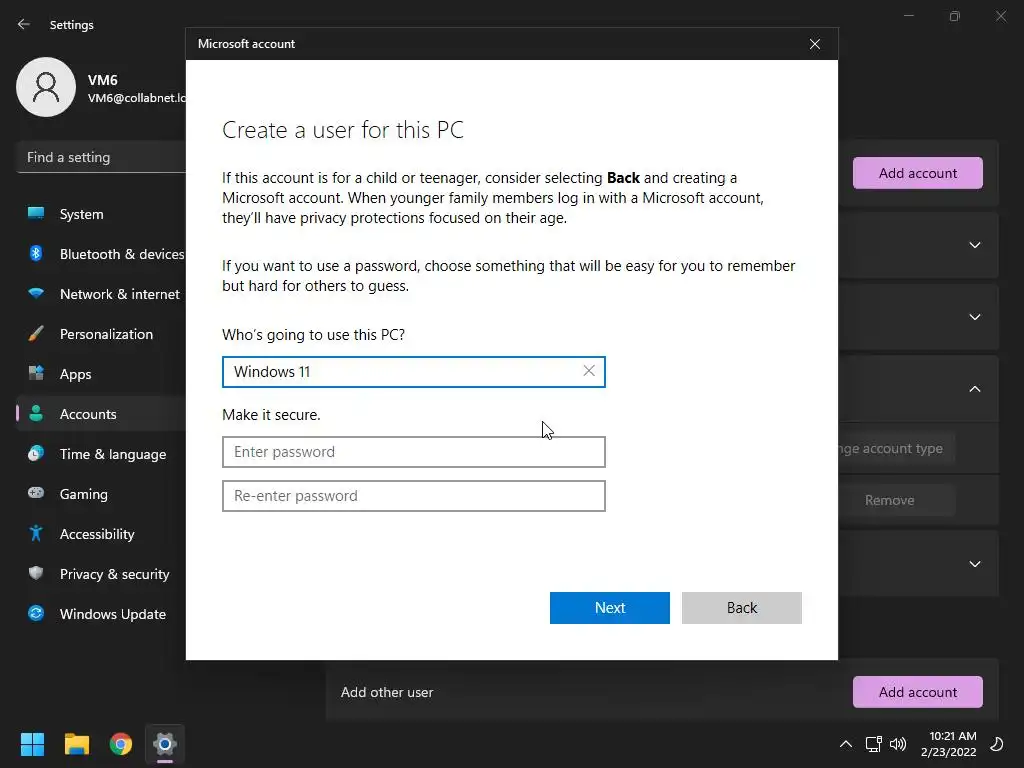Image resolution: width=1024 pixels, height=768 pixels.
Task: Collapse the expanded account row chevron
Action: pyautogui.click(x=974, y=389)
